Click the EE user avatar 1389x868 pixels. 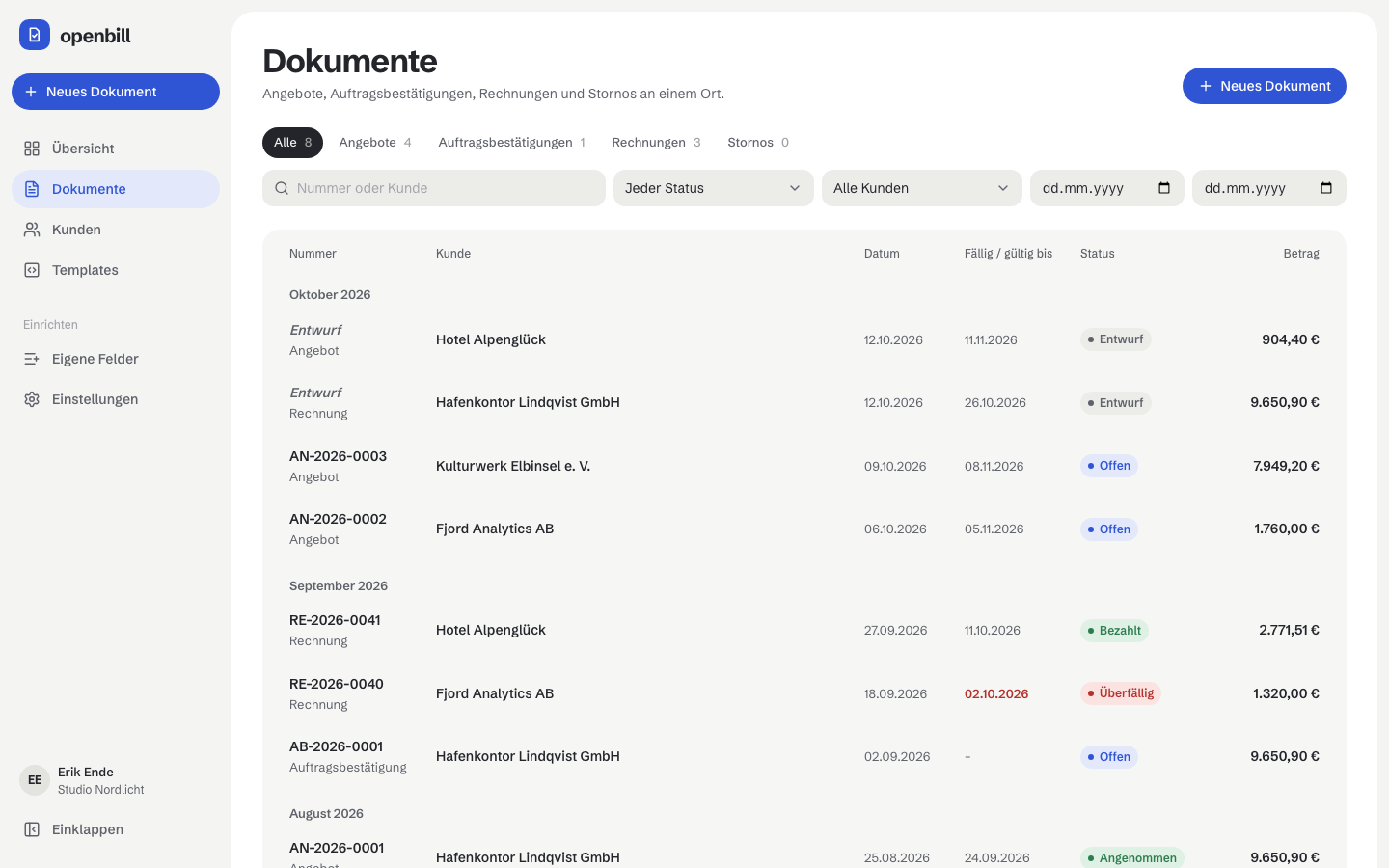(35, 780)
